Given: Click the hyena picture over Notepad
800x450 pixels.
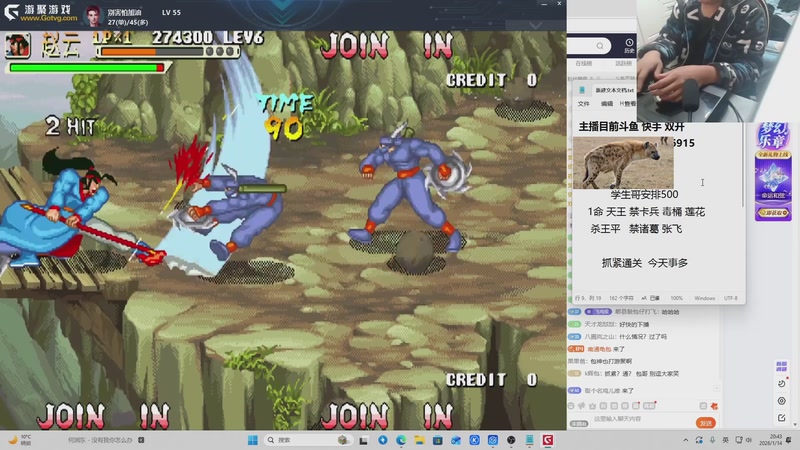Looking at the screenshot, I should tap(623, 163).
